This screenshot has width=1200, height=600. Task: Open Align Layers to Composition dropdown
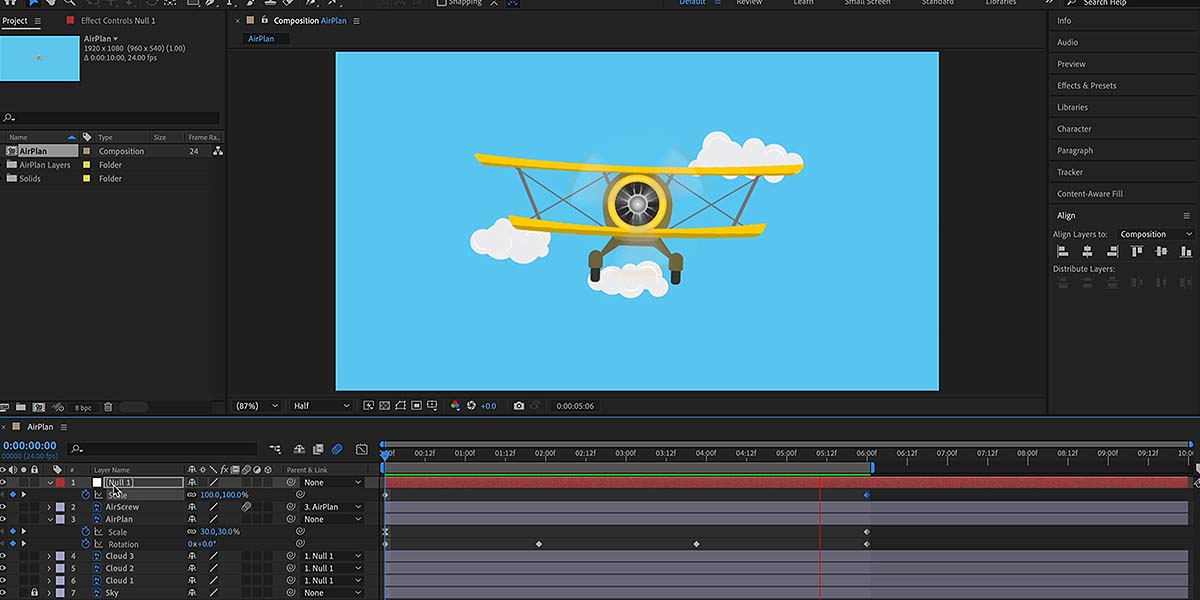pos(1156,234)
